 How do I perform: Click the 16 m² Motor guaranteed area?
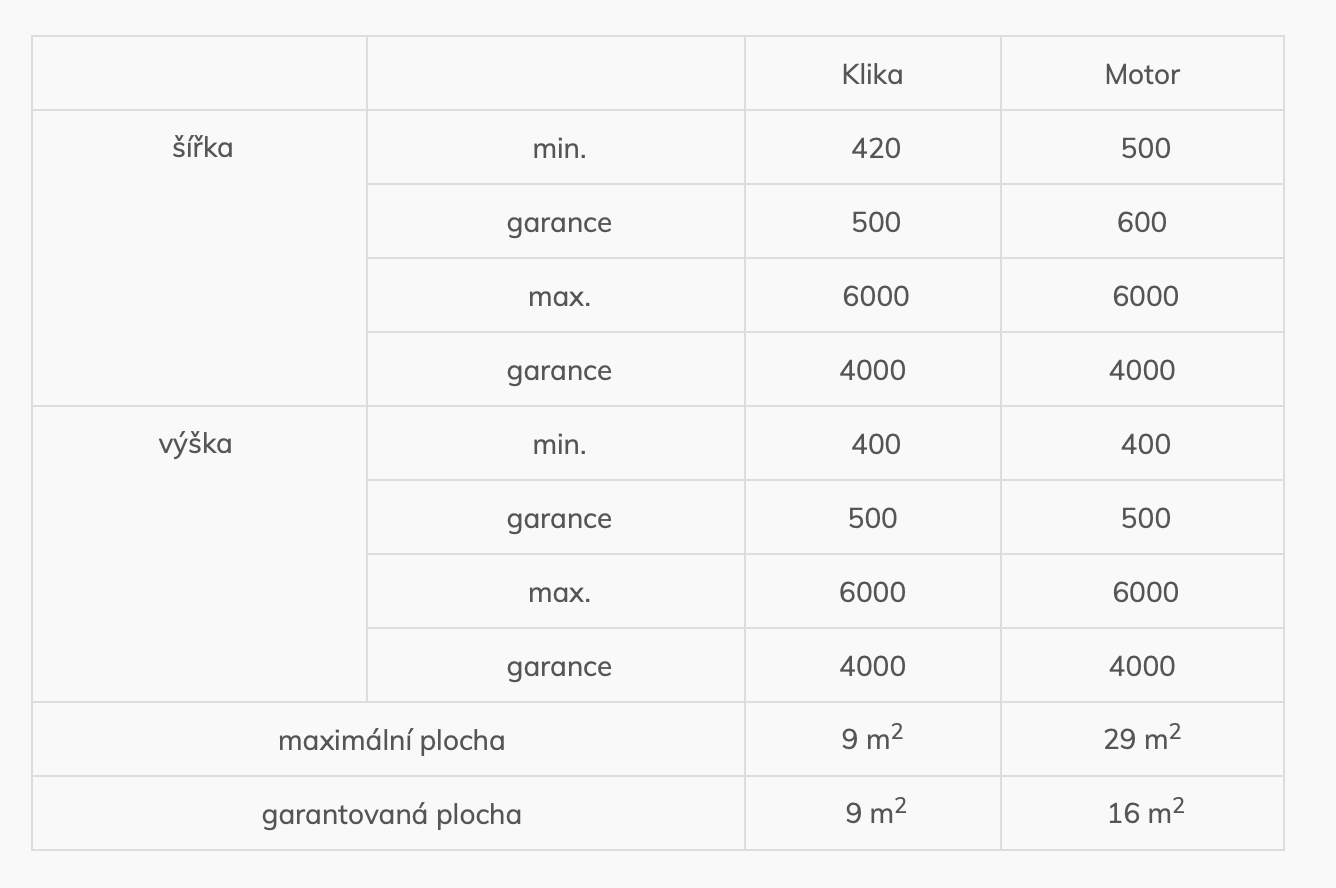click(x=1146, y=812)
